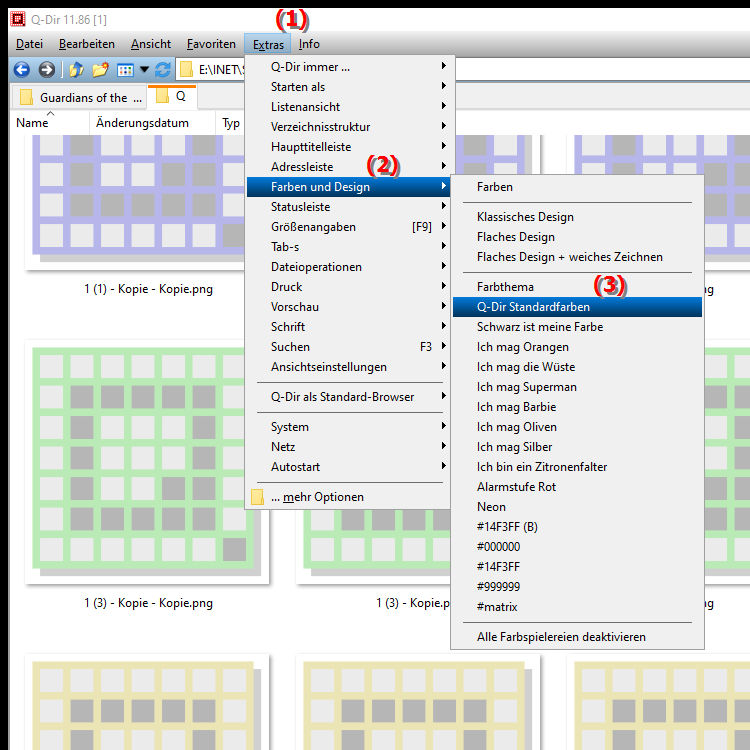This screenshot has height=750, width=750.
Task: Expand Haupttitelleiste submenu
Action: point(348,147)
